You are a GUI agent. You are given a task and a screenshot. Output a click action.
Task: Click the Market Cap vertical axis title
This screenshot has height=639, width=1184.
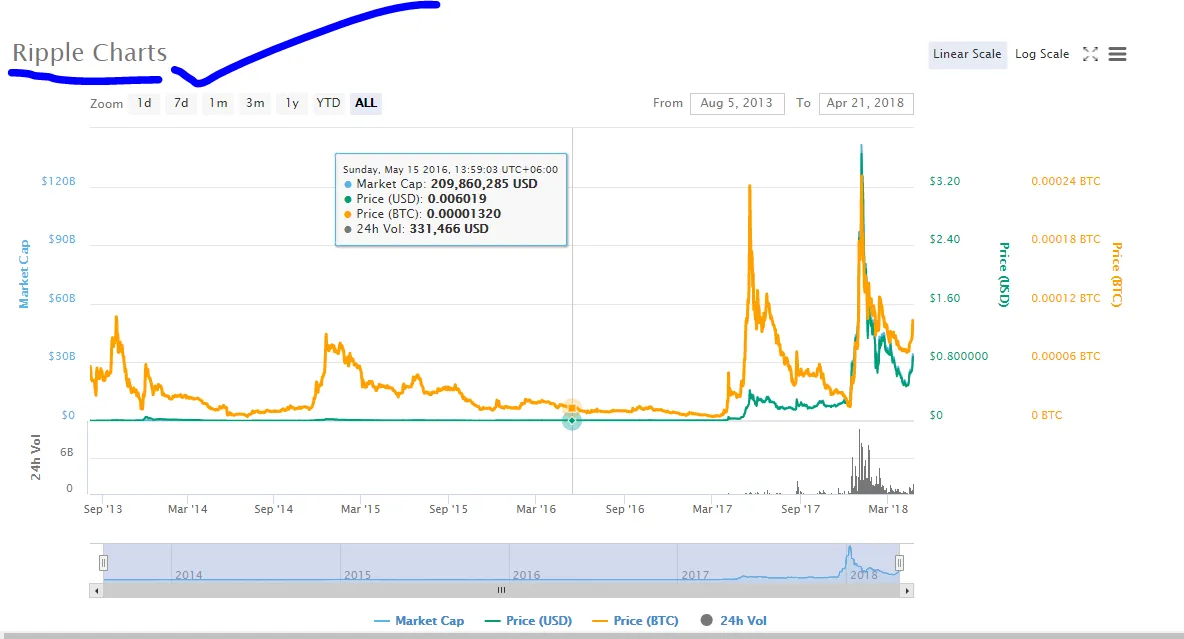click(x=24, y=274)
